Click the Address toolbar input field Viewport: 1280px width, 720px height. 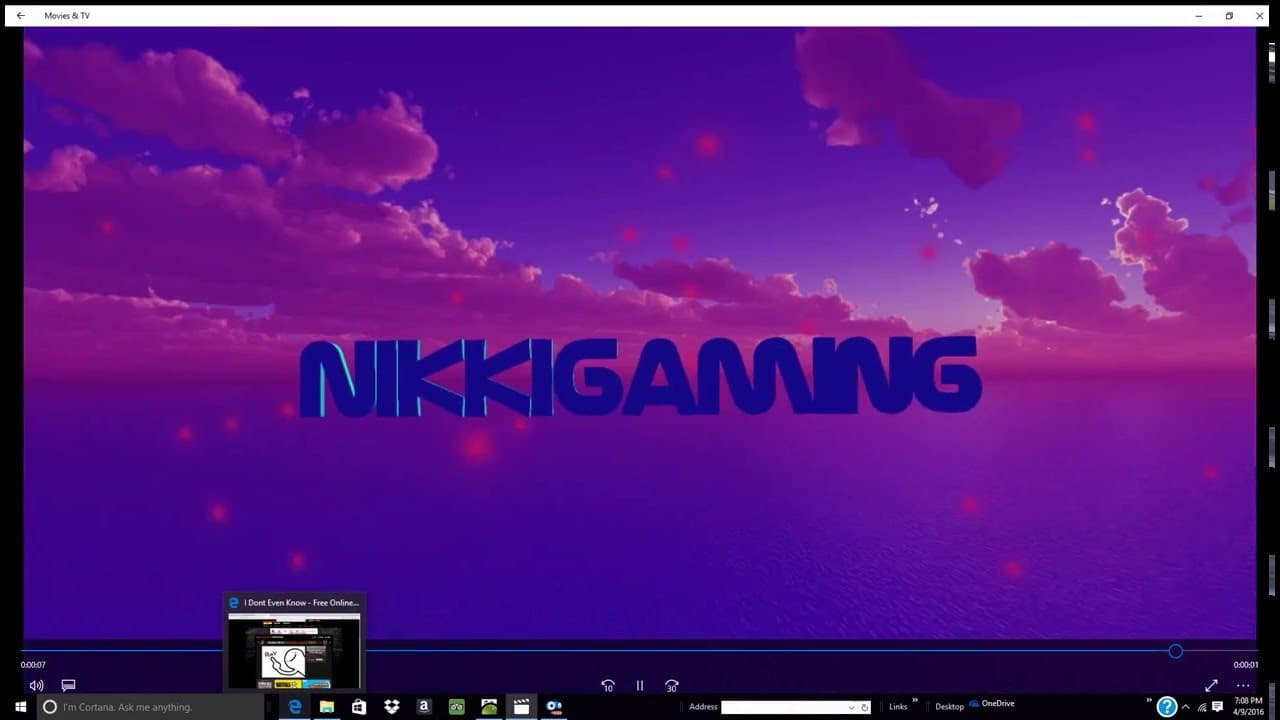pos(783,707)
